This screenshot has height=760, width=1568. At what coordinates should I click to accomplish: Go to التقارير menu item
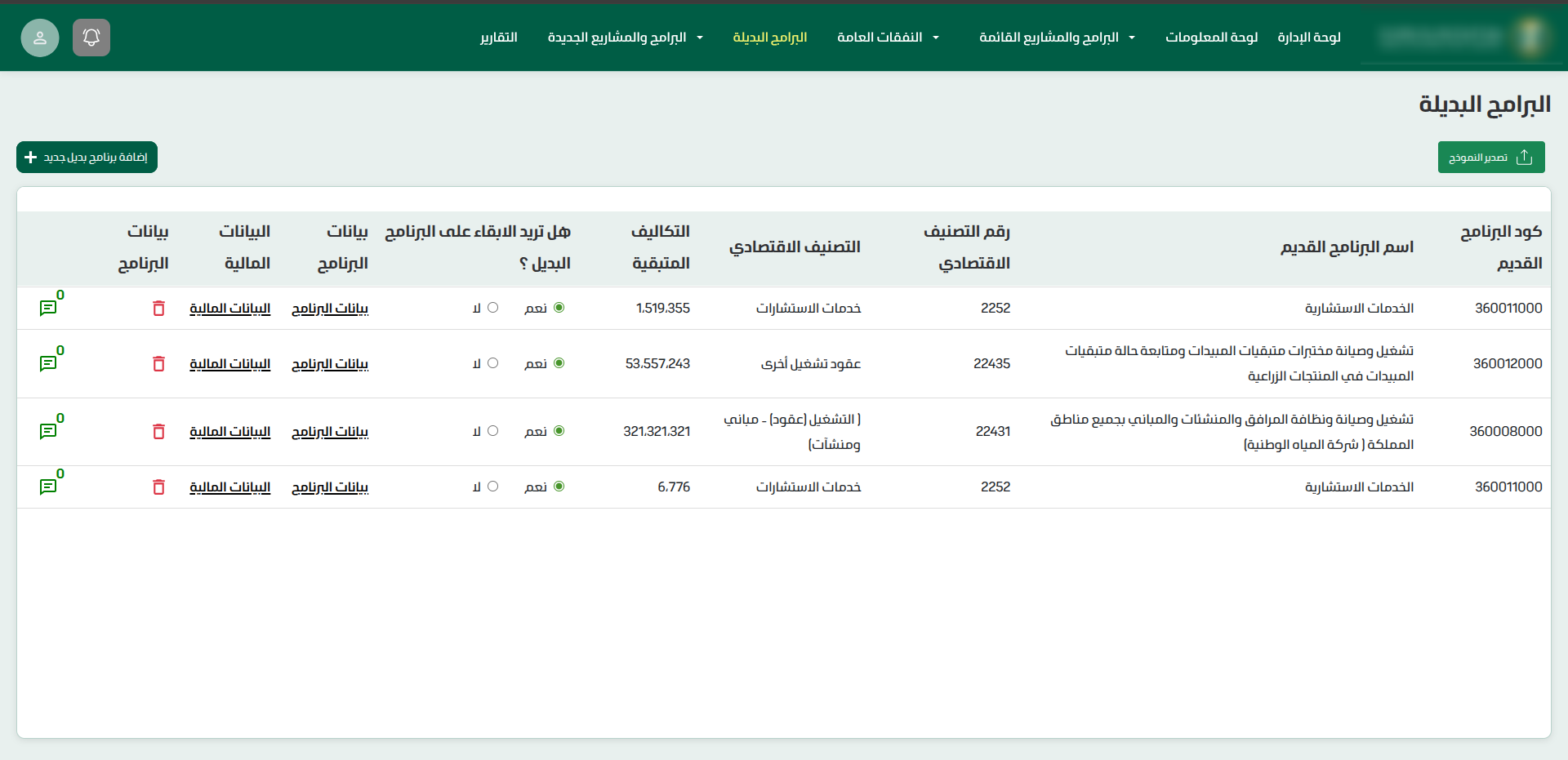(499, 38)
